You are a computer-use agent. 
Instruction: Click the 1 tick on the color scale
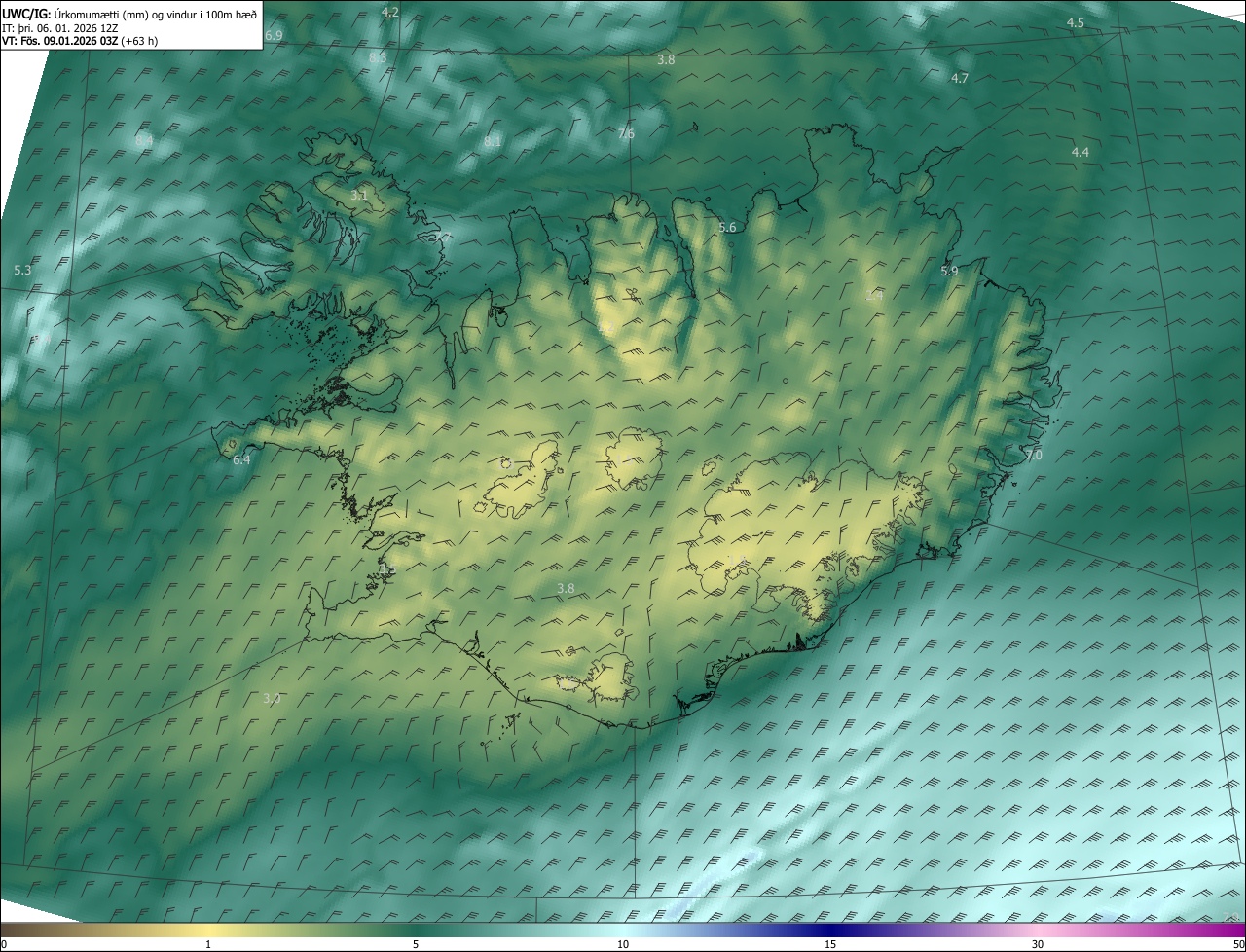click(208, 945)
